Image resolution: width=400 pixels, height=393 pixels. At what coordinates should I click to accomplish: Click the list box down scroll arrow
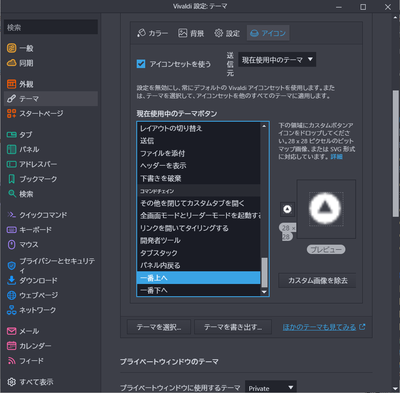coord(264,292)
